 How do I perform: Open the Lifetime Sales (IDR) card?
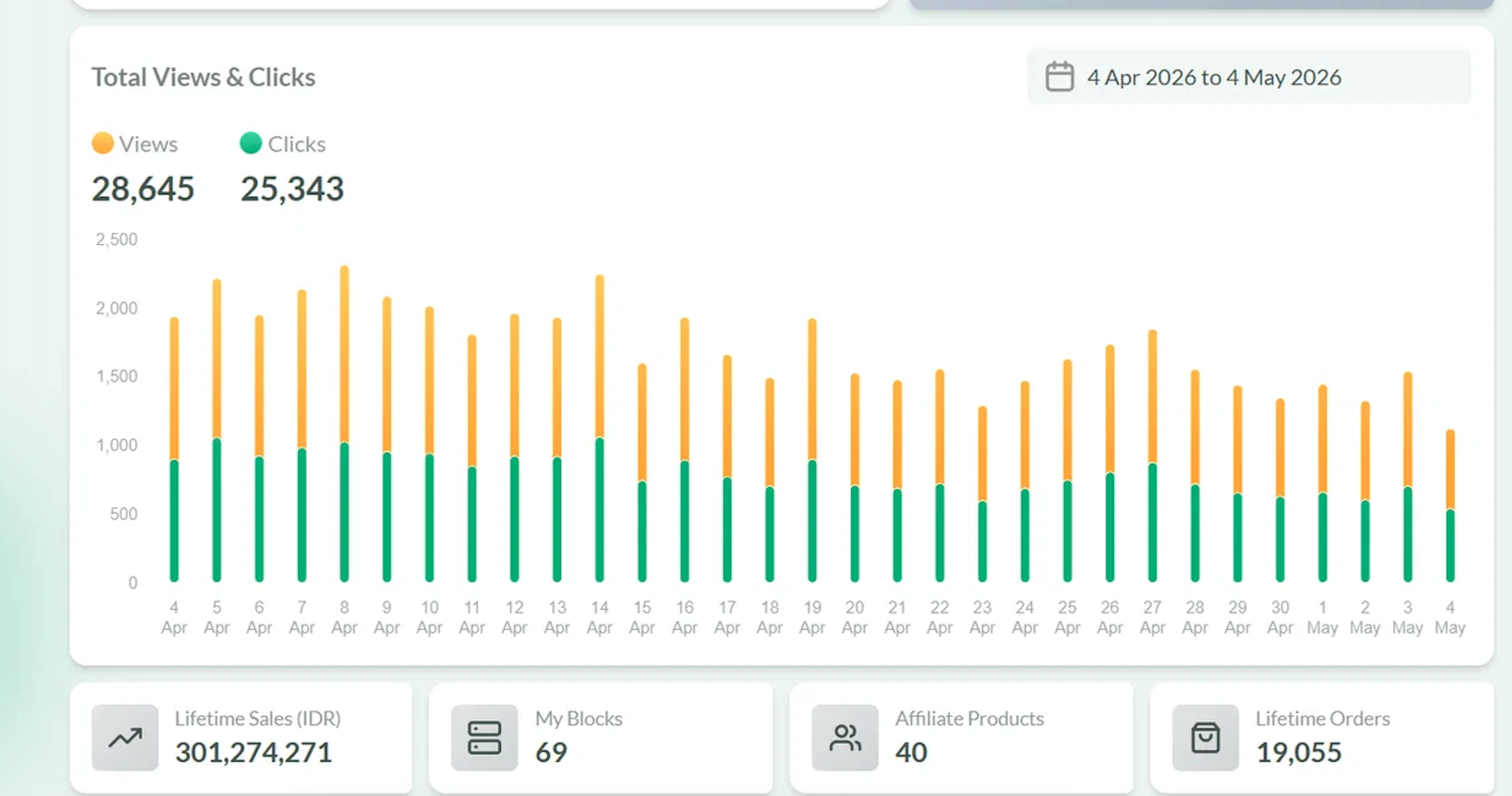tap(241, 738)
